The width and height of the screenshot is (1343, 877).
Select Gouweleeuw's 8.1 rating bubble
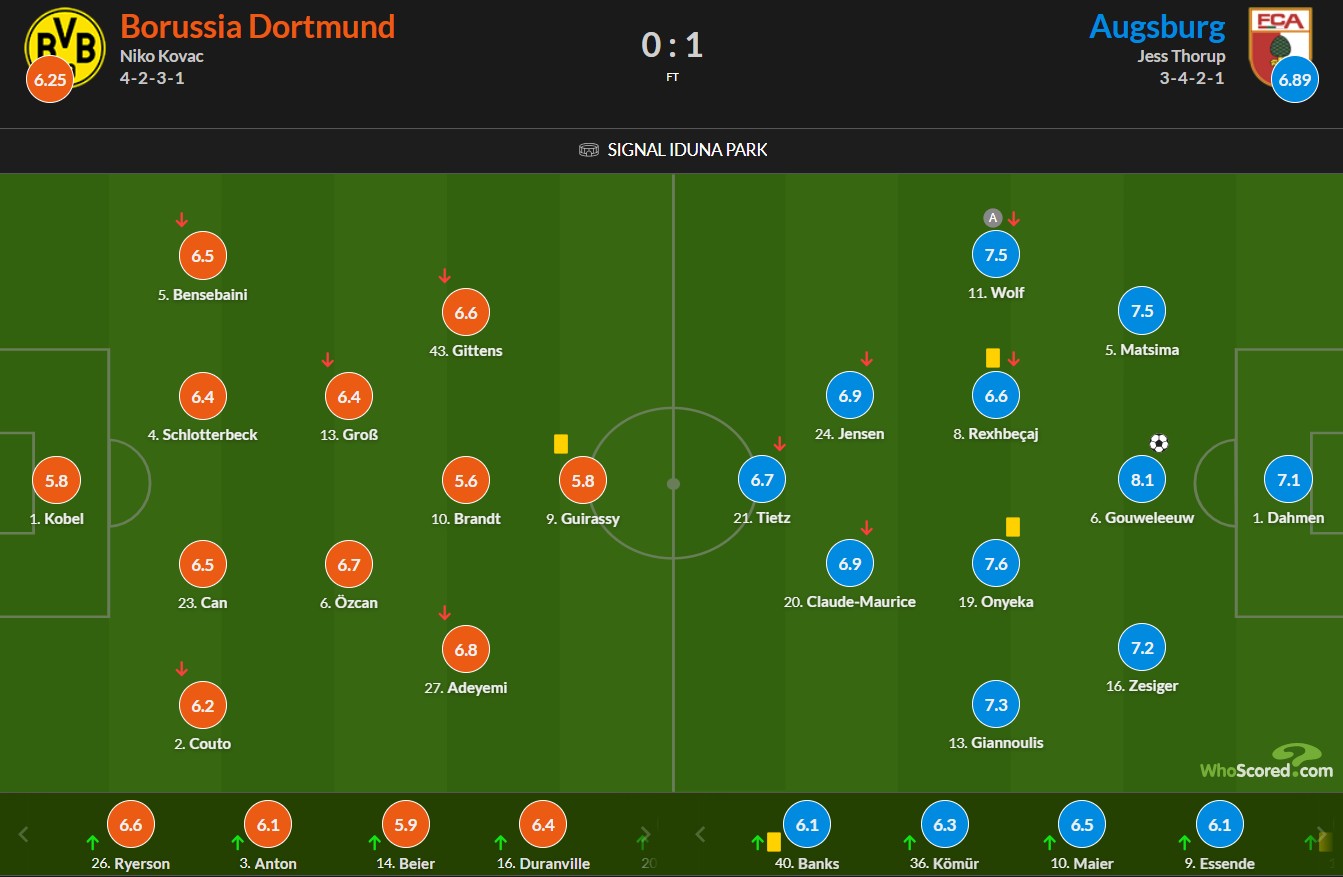(1142, 480)
